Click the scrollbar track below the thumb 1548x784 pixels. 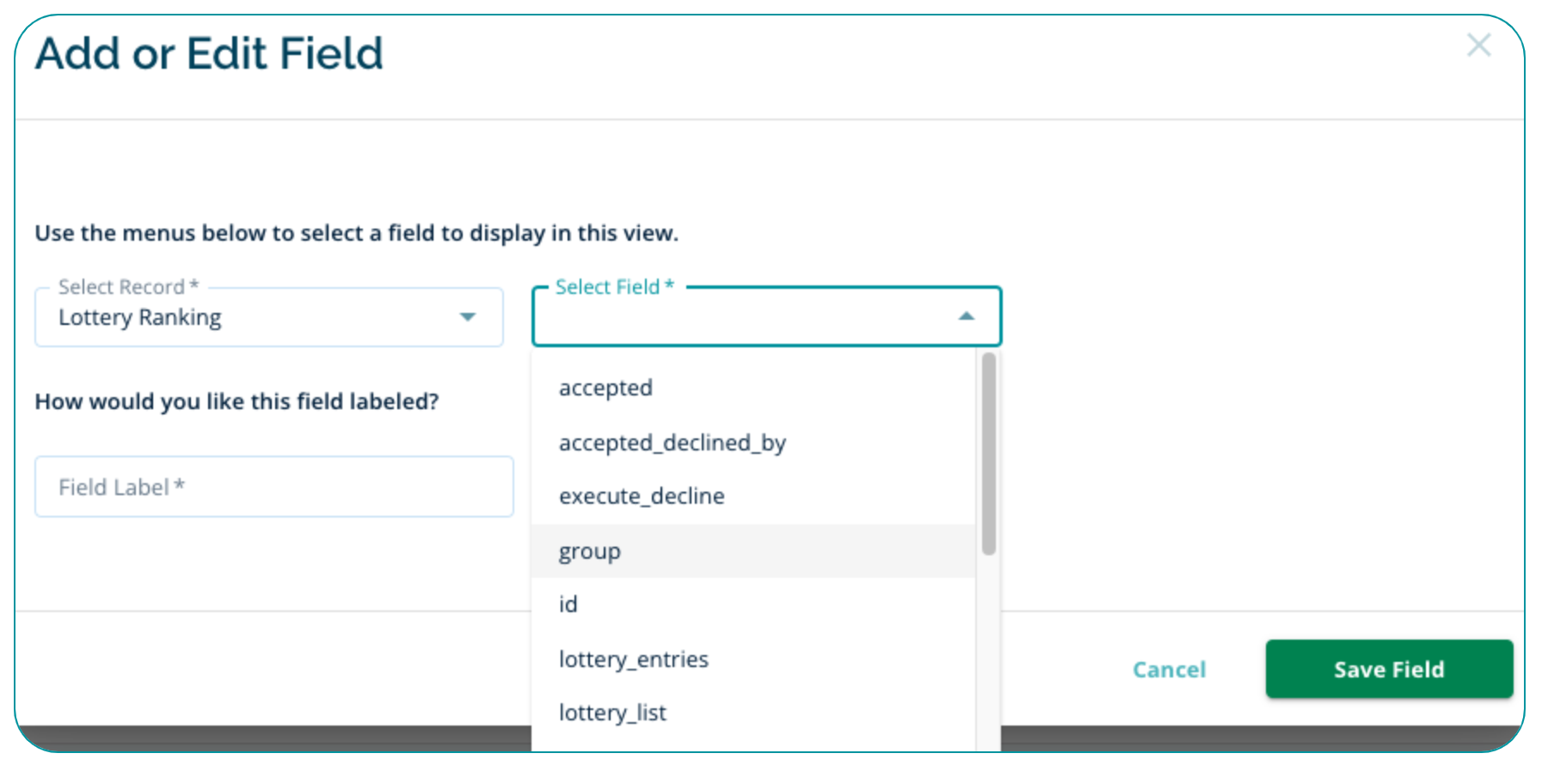(x=988, y=653)
